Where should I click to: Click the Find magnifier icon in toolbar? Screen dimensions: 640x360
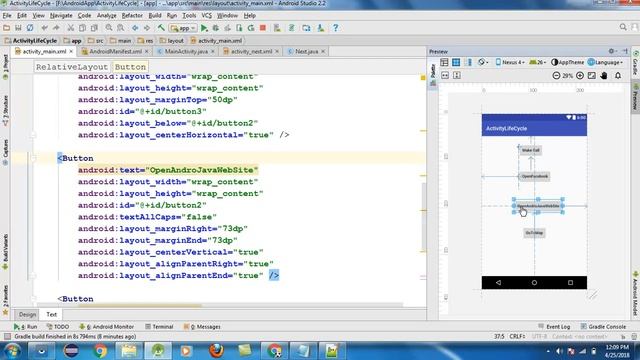pyautogui.click(x=109, y=28)
